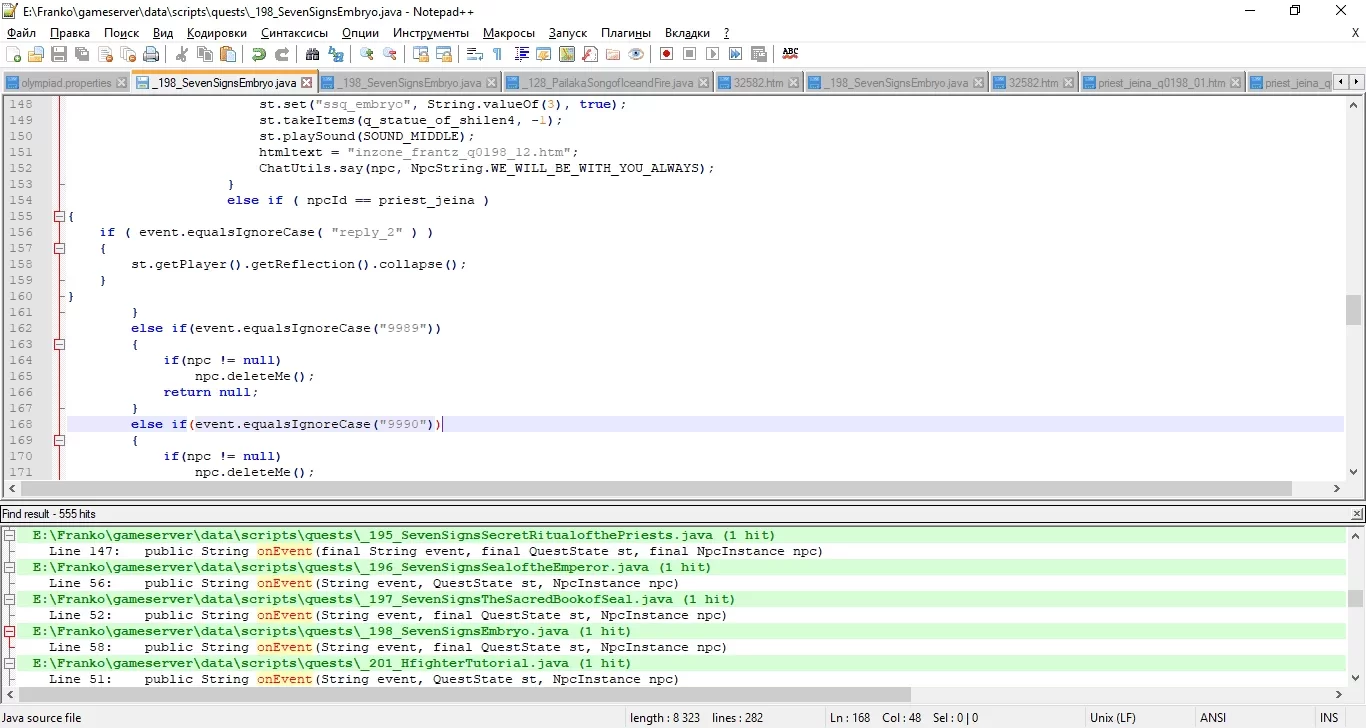Switch to priest_jeina_q0198_01.htm tab
The width and height of the screenshot is (1366, 728).
pos(1161,83)
